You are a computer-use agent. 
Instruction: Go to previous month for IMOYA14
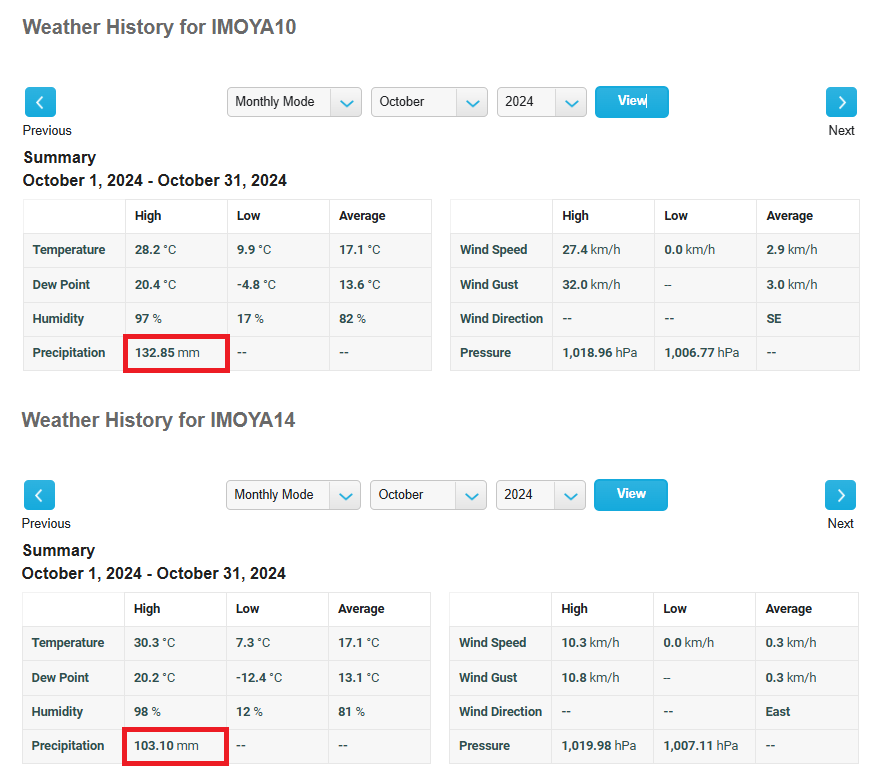click(39, 495)
